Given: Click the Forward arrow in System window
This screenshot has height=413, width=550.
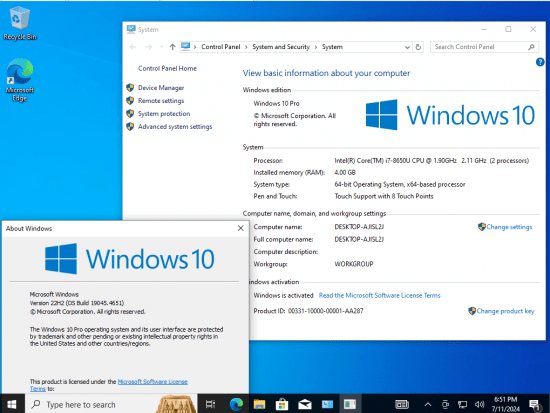Looking at the screenshot, I should click(x=149, y=47).
